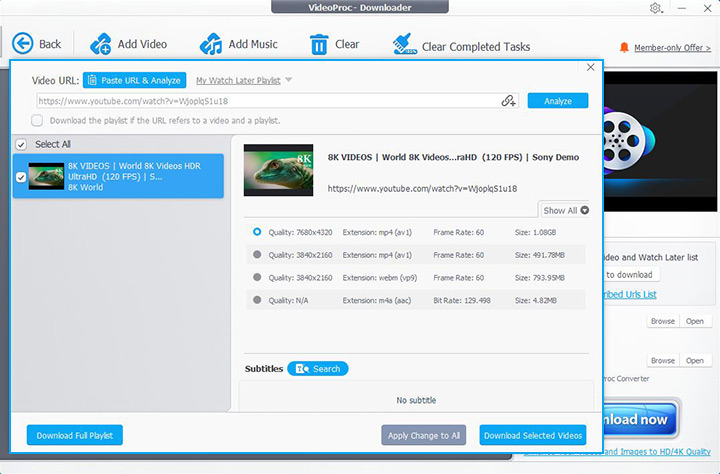
Task: Select the 8K VIDEOS item thumbnail in list
Action: (x=46, y=176)
